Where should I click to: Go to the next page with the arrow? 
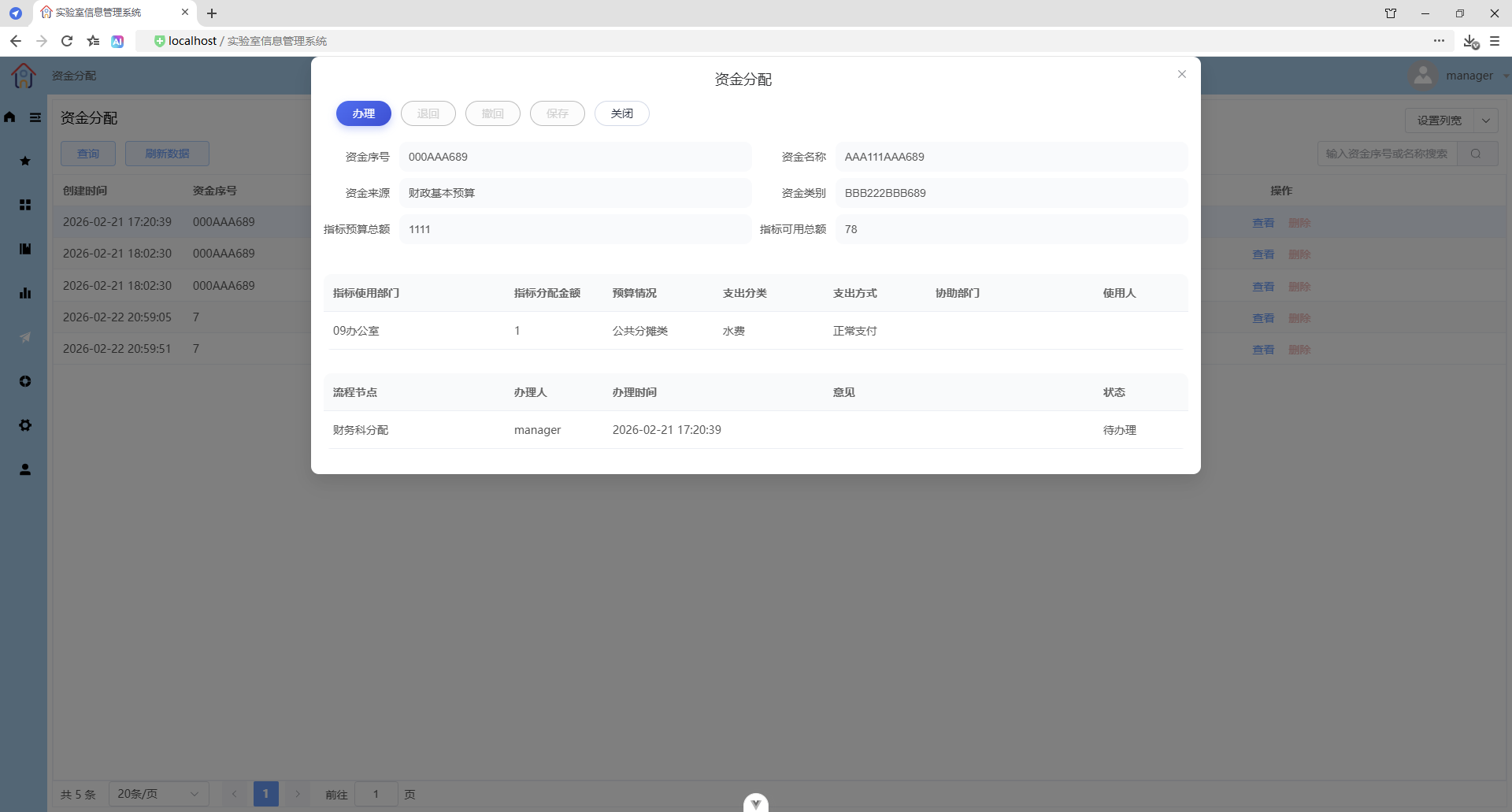[298, 794]
